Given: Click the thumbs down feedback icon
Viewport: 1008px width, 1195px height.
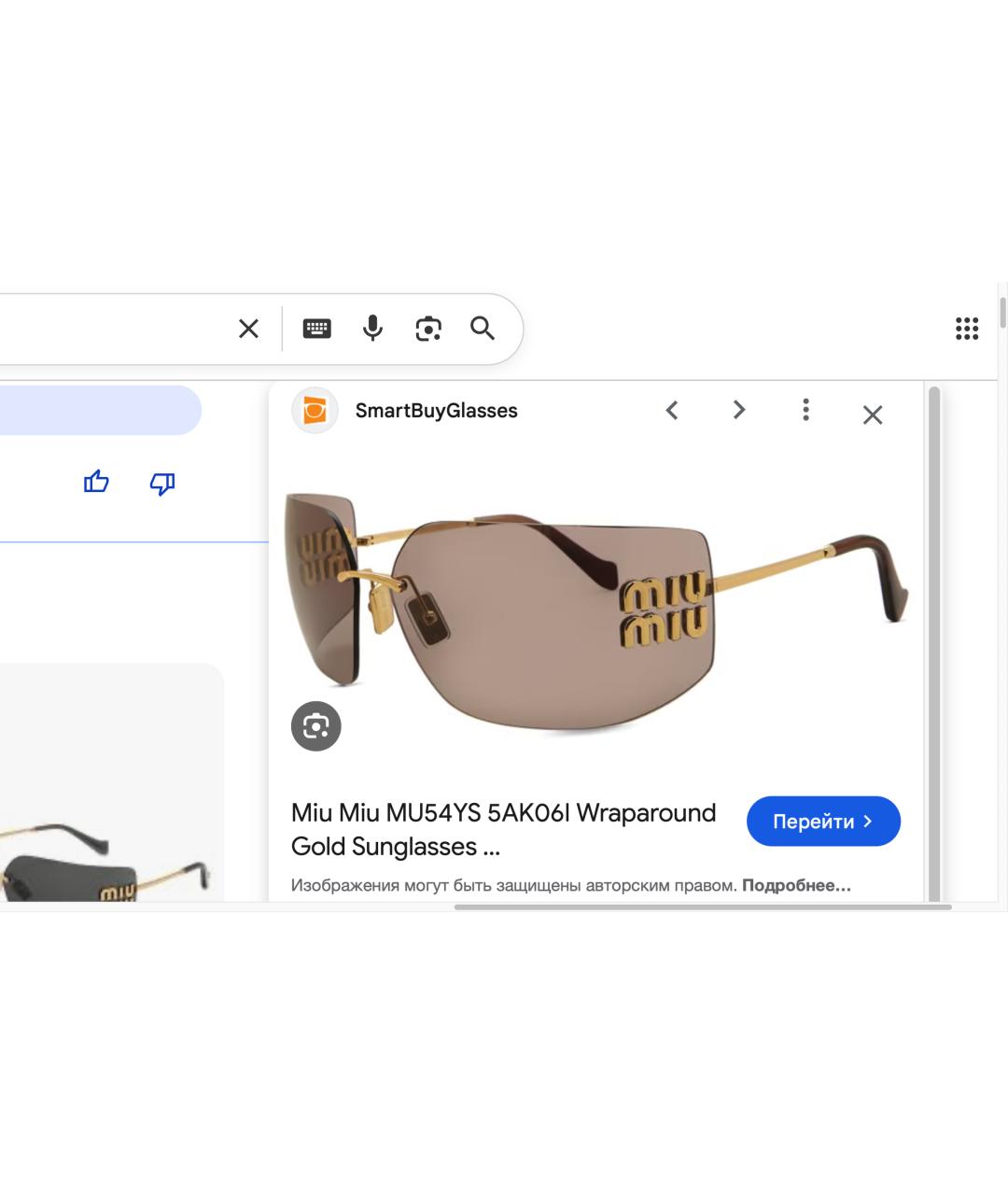Looking at the screenshot, I should click(x=162, y=484).
